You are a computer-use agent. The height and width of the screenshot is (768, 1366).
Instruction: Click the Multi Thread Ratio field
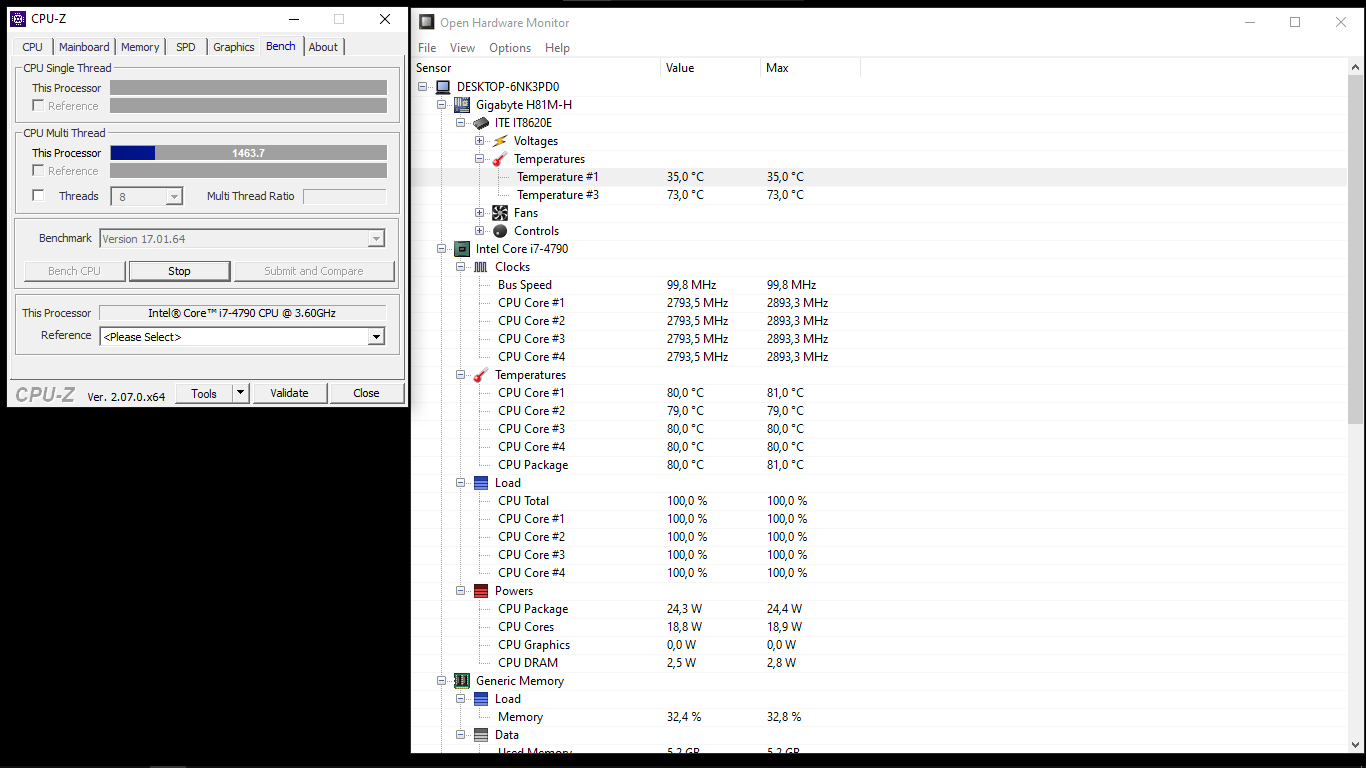click(x=344, y=197)
